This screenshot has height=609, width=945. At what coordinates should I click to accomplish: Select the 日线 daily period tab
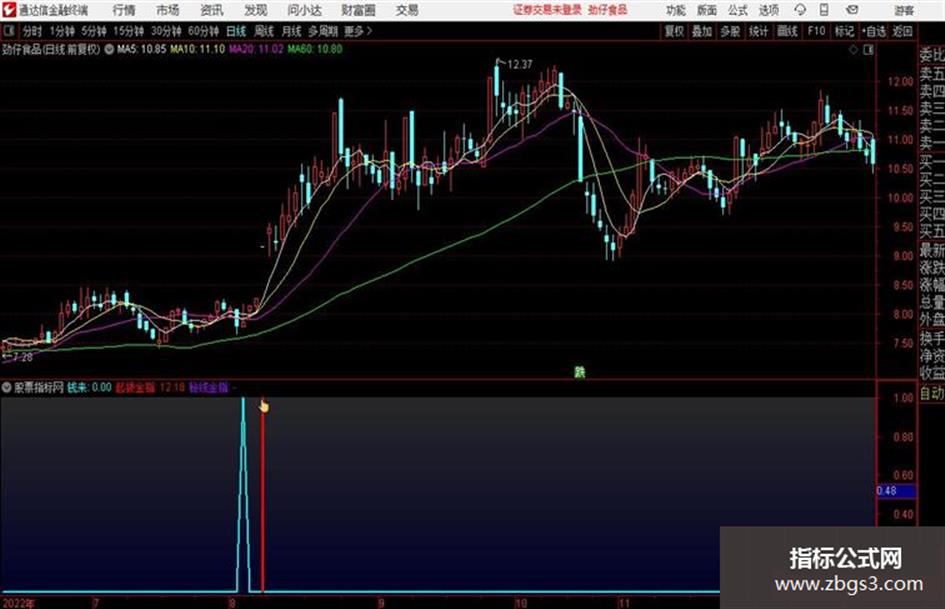236,31
